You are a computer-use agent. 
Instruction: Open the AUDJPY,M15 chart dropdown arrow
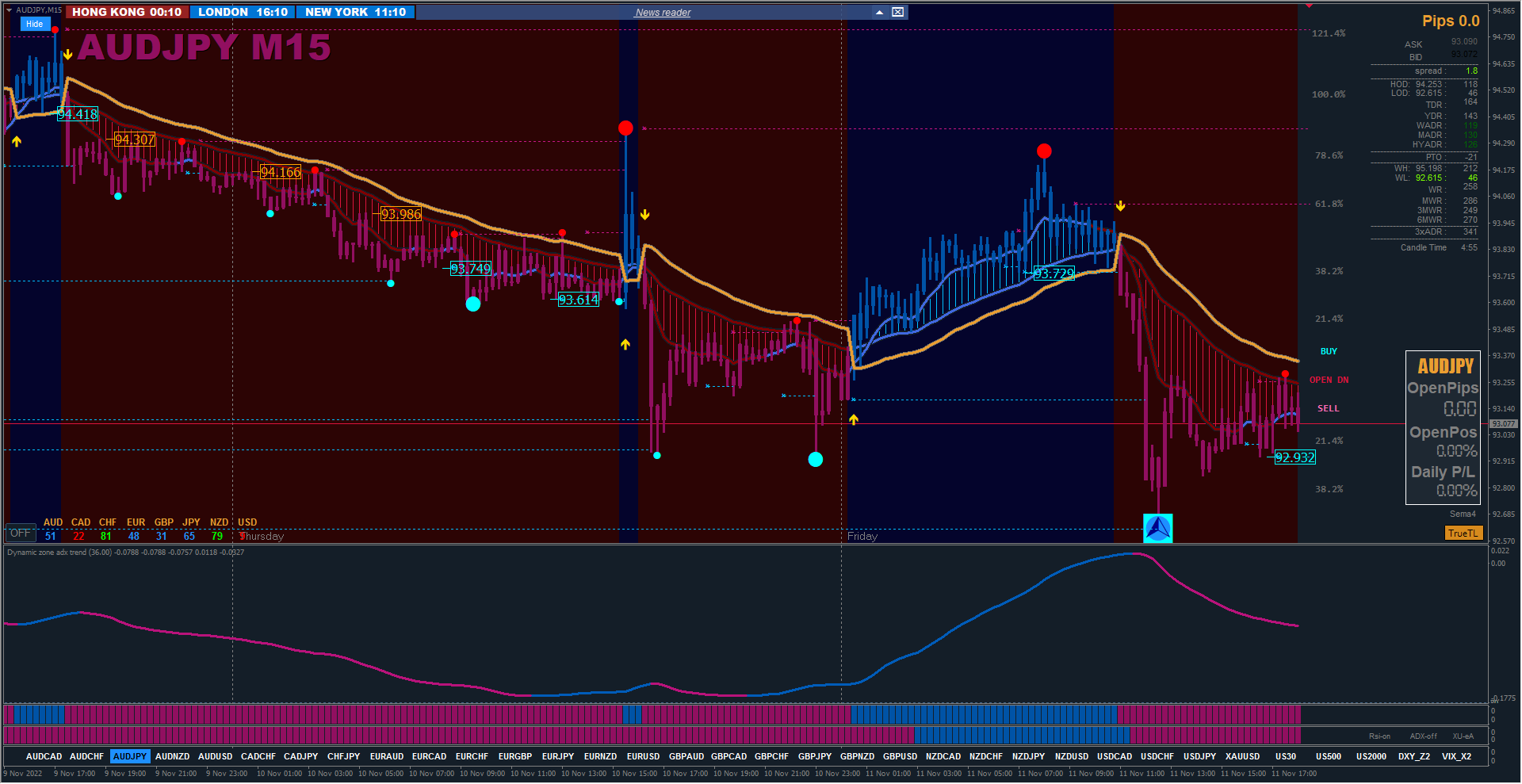coord(10,10)
